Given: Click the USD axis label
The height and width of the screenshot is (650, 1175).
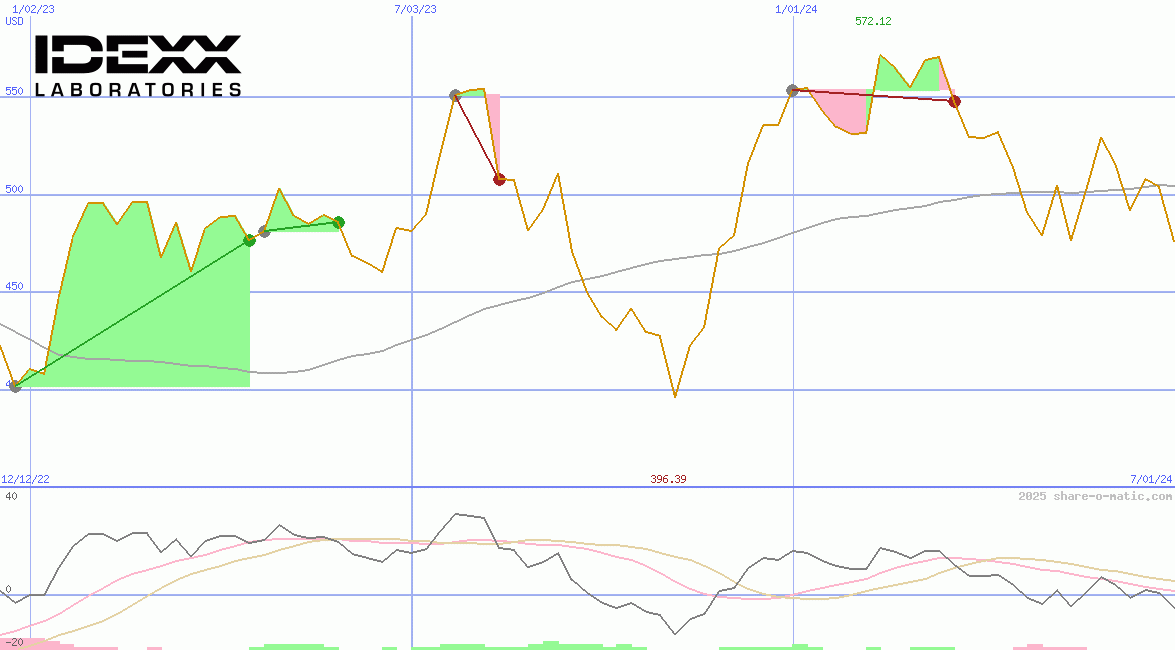Looking at the screenshot, I should 12,20.
